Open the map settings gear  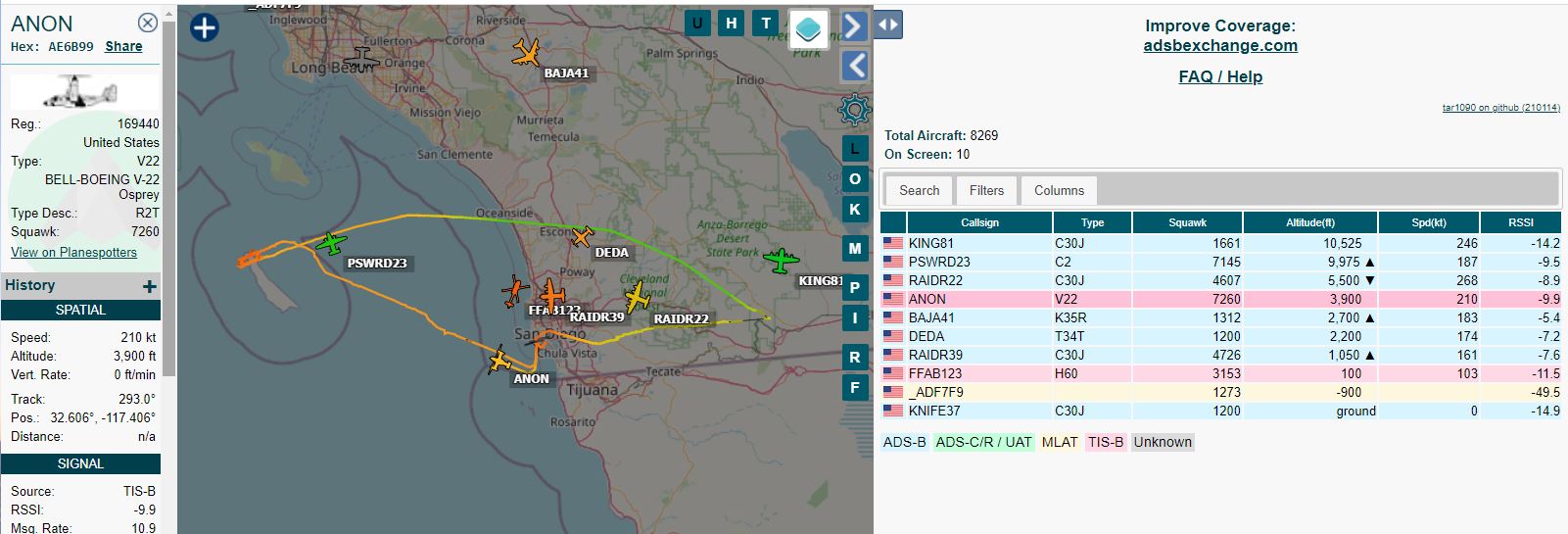(x=855, y=110)
